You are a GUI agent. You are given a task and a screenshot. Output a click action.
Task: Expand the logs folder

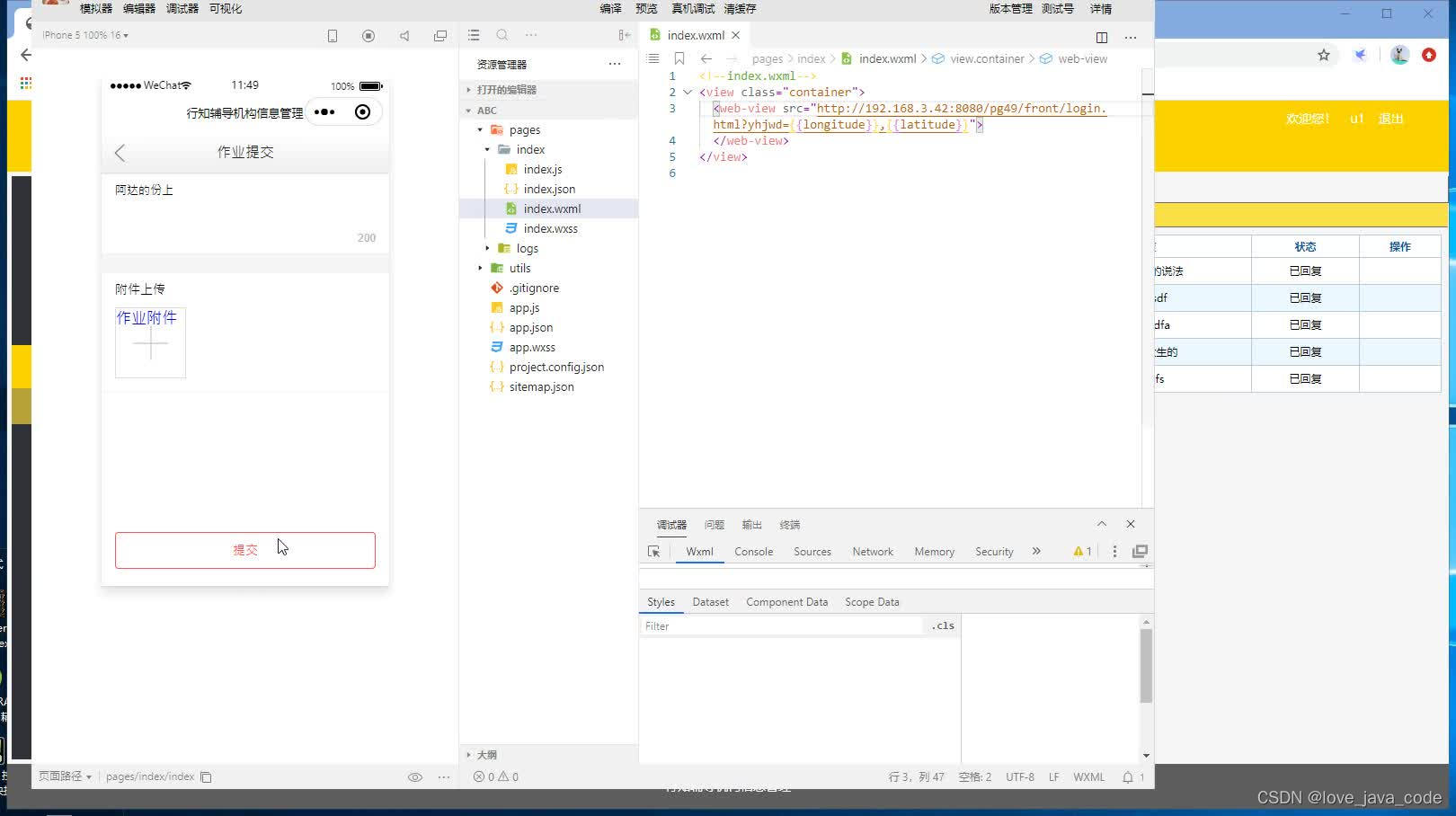pyautogui.click(x=487, y=249)
